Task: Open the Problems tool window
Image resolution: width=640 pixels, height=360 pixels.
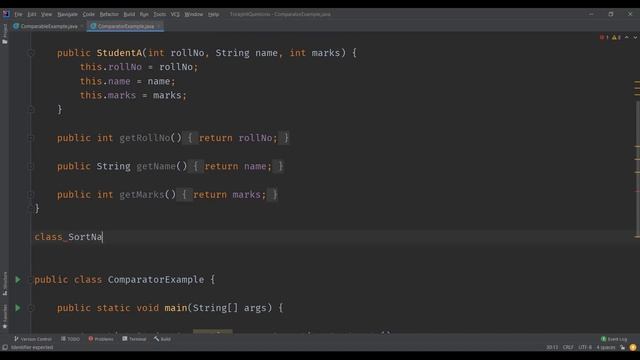Action: [x=101, y=339]
